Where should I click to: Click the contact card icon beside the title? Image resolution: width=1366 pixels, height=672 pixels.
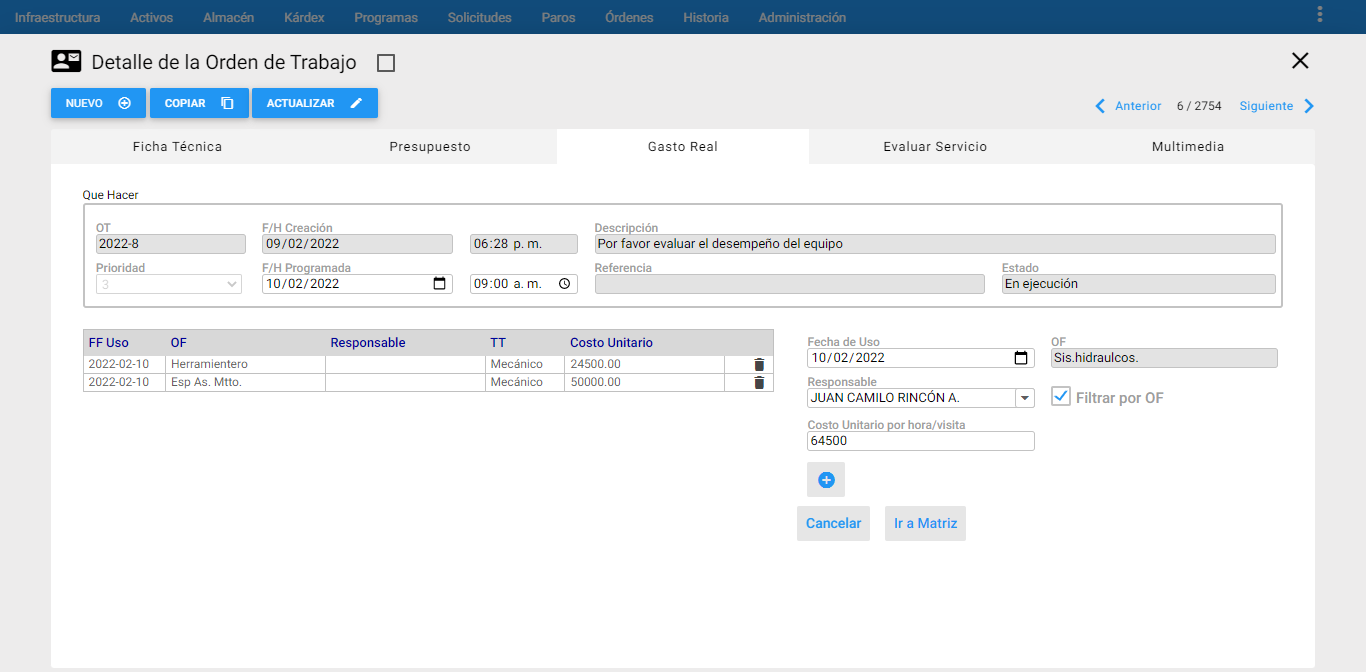click(66, 62)
